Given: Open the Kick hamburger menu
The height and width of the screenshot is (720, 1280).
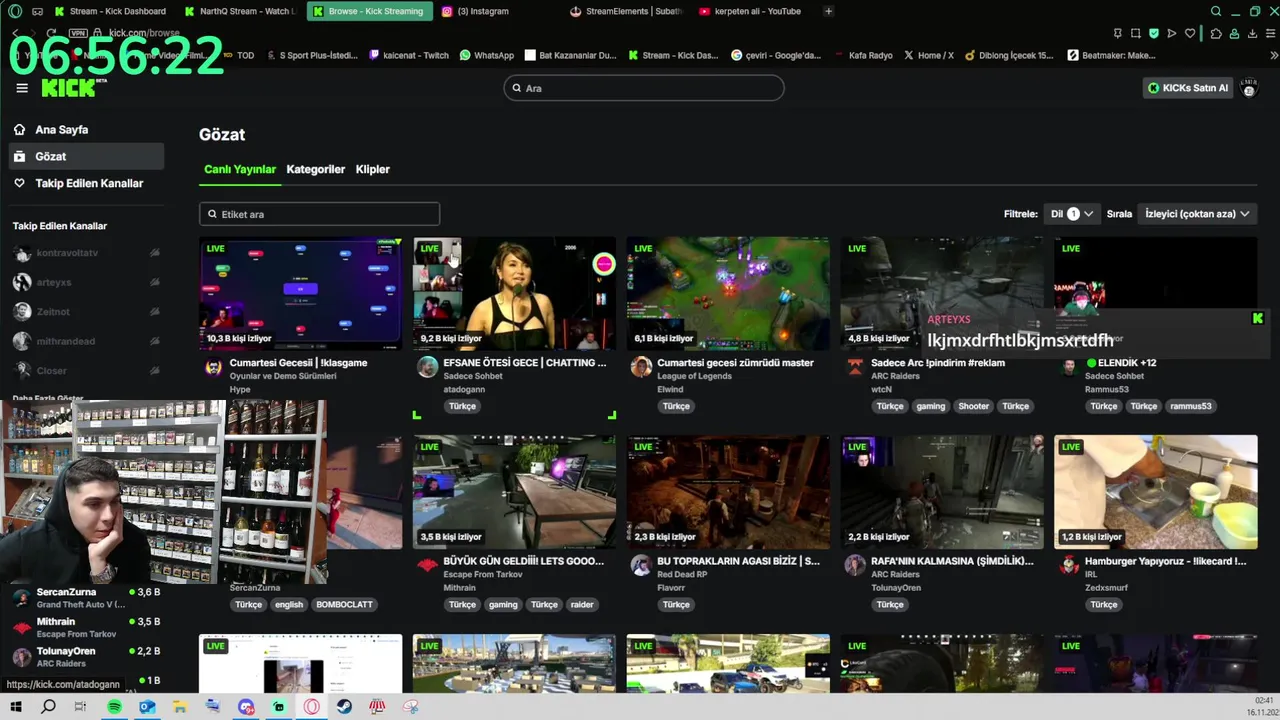Looking at the screenshot, I should (x=22, y=88).
